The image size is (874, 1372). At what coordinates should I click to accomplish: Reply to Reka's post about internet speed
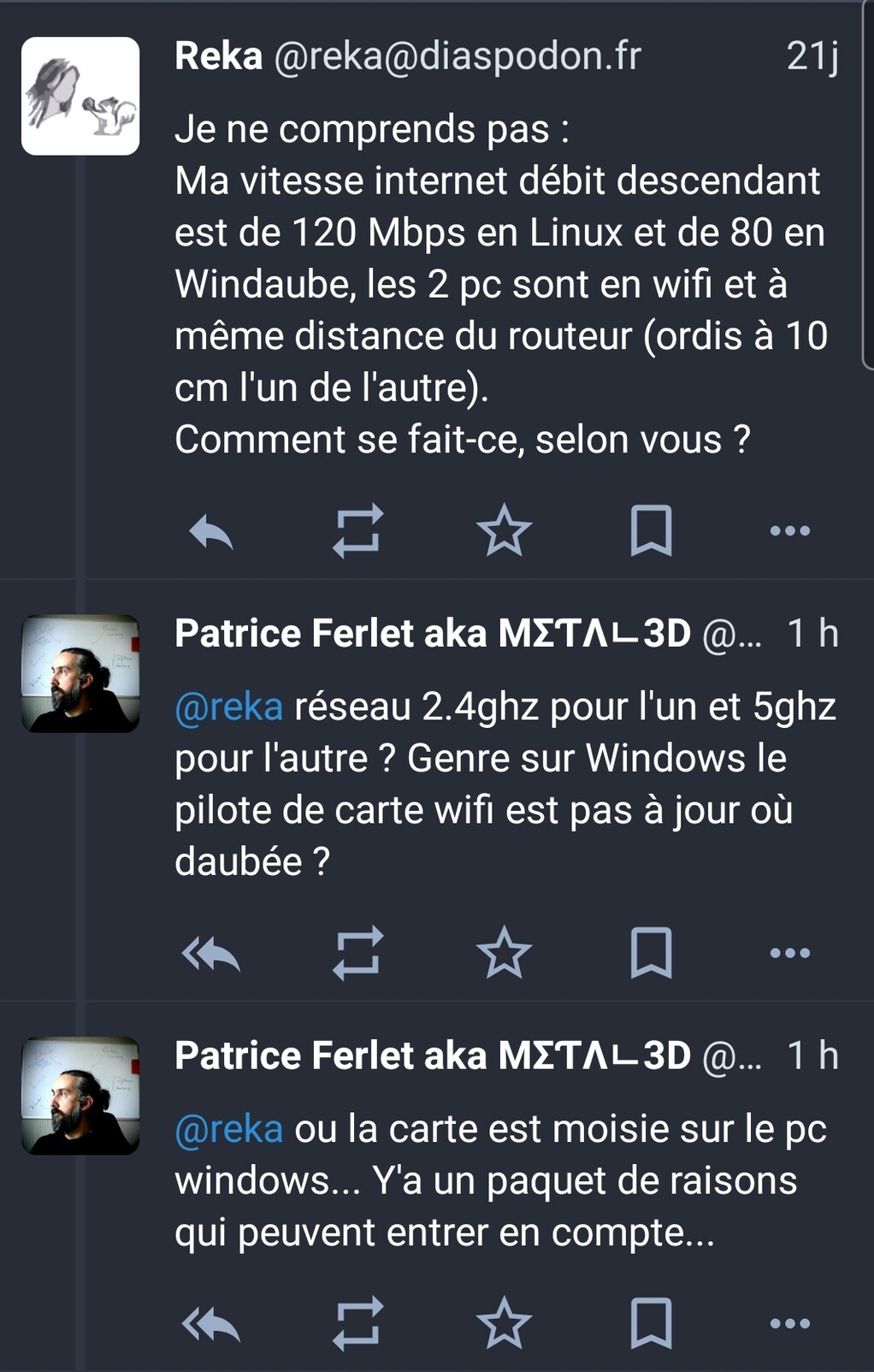tap(211, 531)
